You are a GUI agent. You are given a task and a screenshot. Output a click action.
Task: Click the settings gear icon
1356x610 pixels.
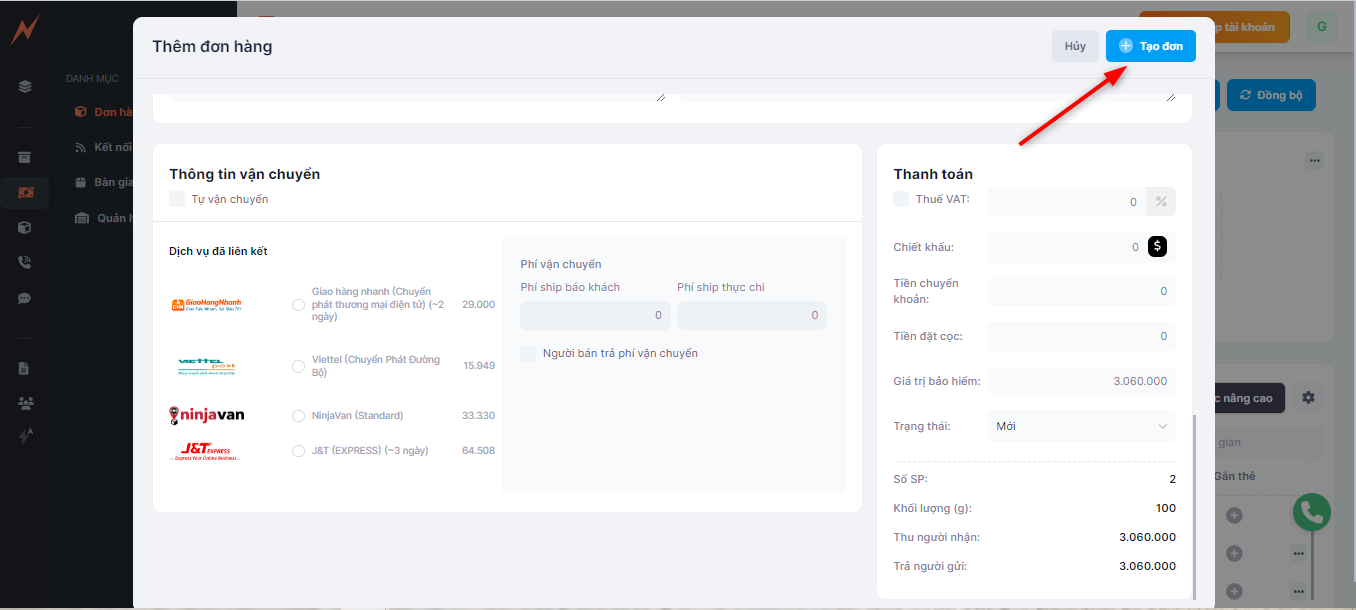pyautogui.click(x=1308, y=398)
